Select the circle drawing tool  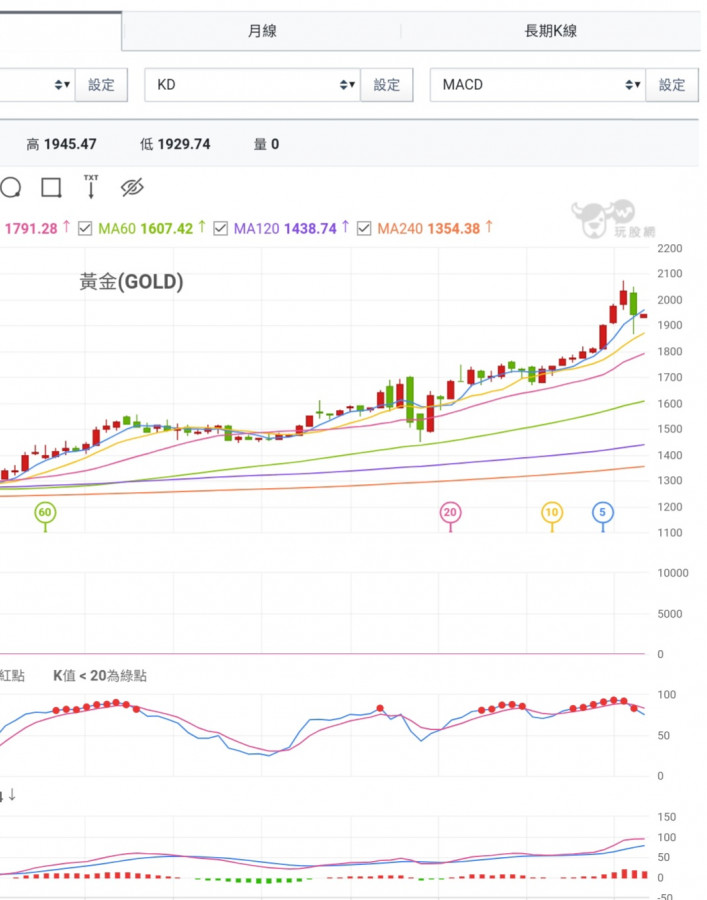click(x=11, y=188)
